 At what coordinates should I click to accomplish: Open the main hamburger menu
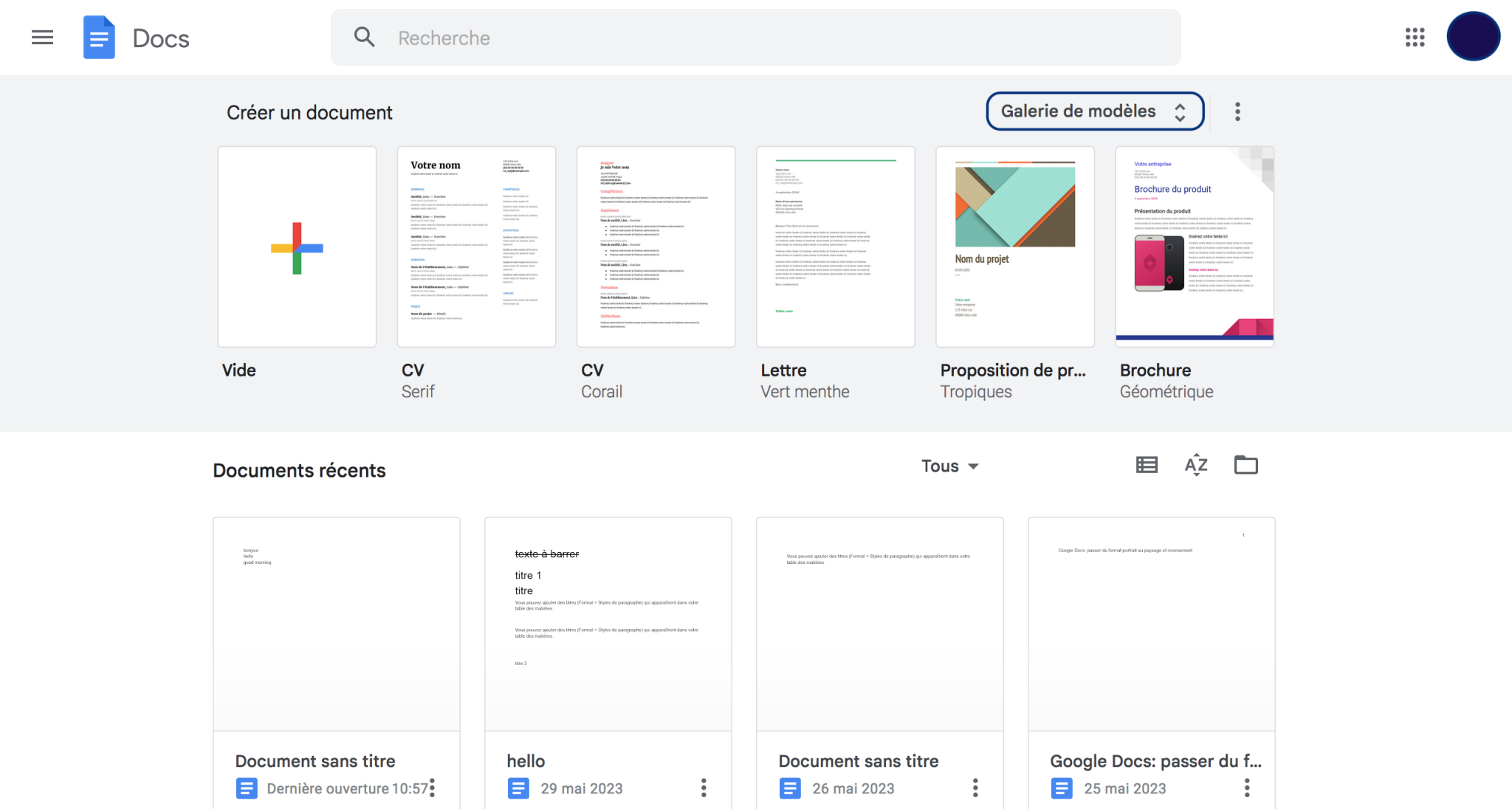tap(42, 38)
